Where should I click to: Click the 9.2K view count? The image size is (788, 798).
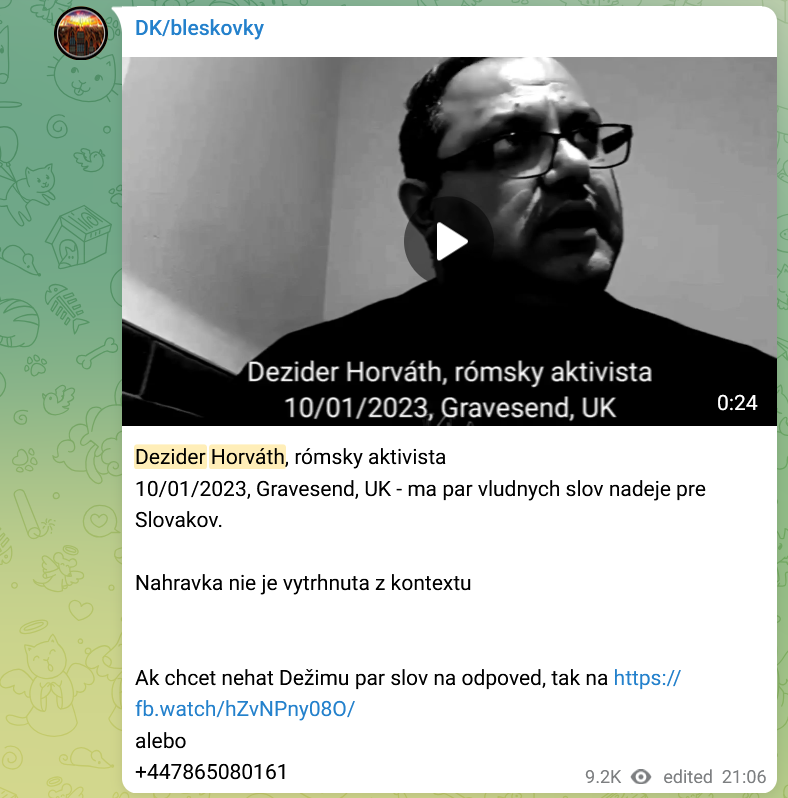click(603, 777)
